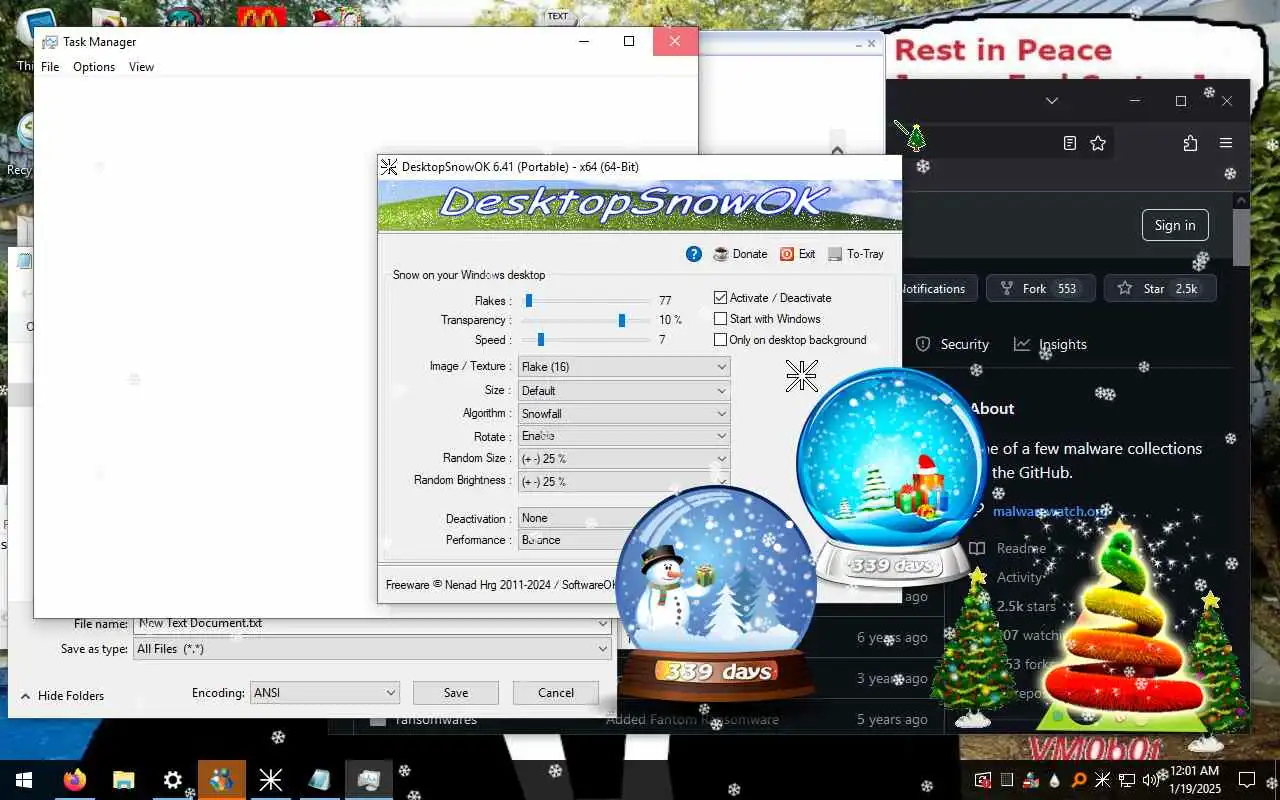The height and width of the screenshot is (800, 1280).
Task: Open Firefox from the taskbar
Action: click(75, 780)
